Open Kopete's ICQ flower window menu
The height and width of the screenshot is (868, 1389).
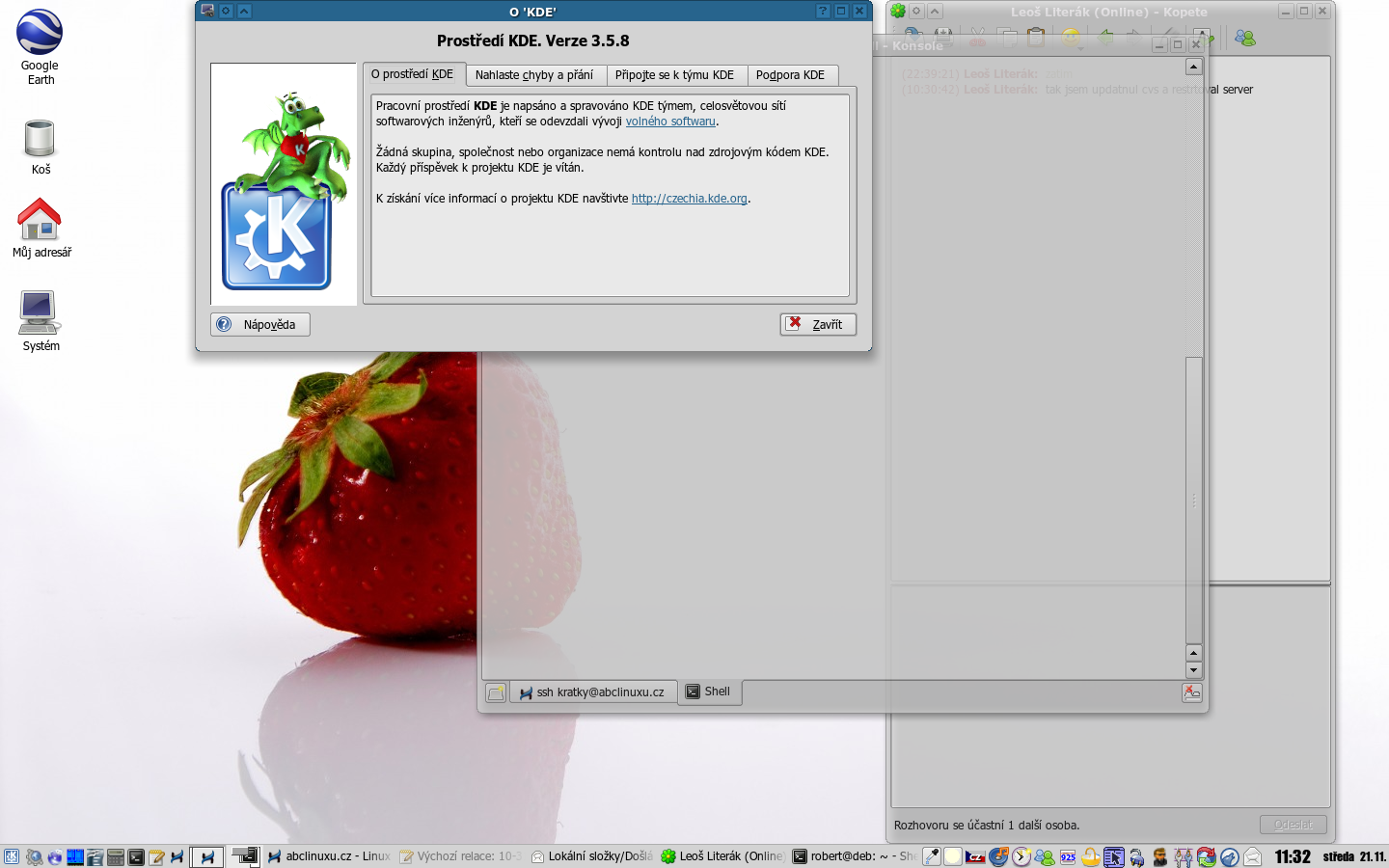click(898, 12)
